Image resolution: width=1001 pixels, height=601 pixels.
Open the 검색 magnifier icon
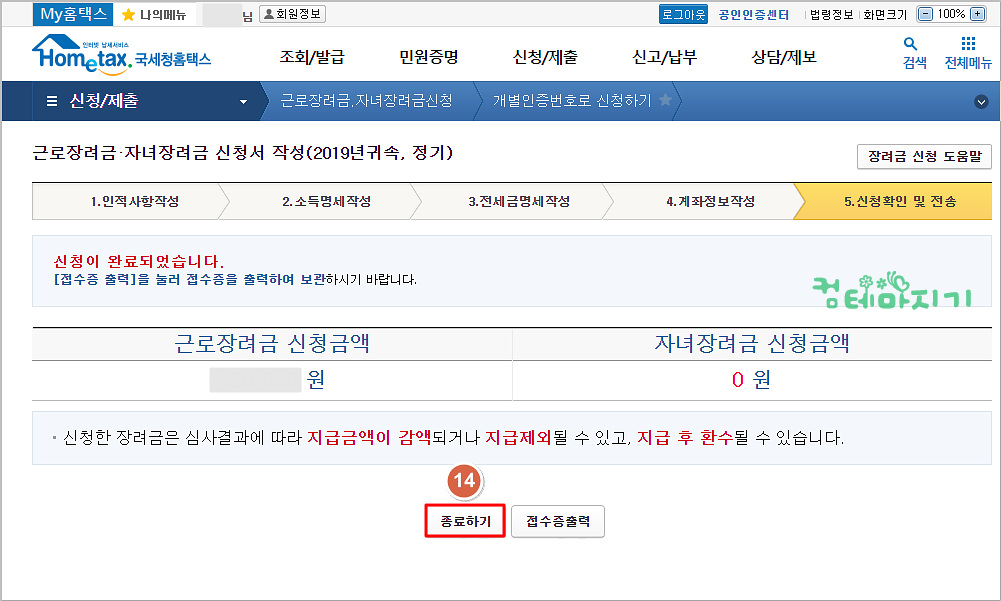[910, 43]
